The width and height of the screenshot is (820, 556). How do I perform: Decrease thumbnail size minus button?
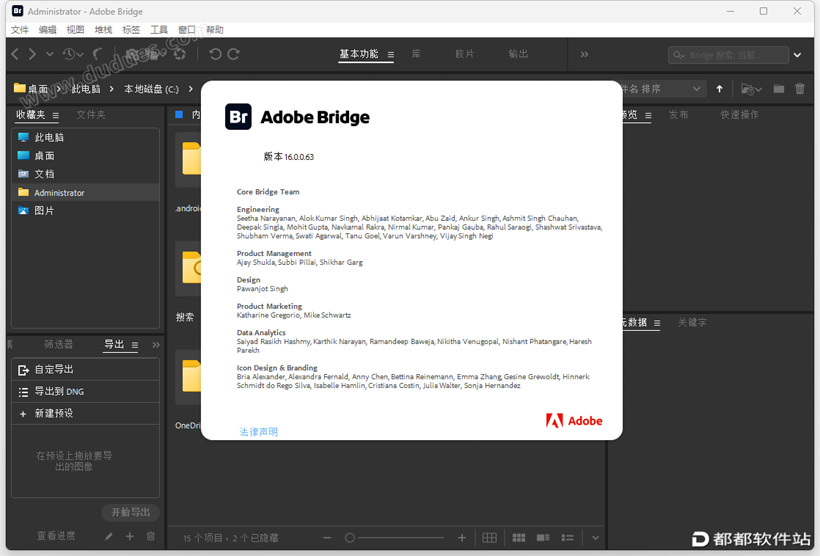coord(327,538)
